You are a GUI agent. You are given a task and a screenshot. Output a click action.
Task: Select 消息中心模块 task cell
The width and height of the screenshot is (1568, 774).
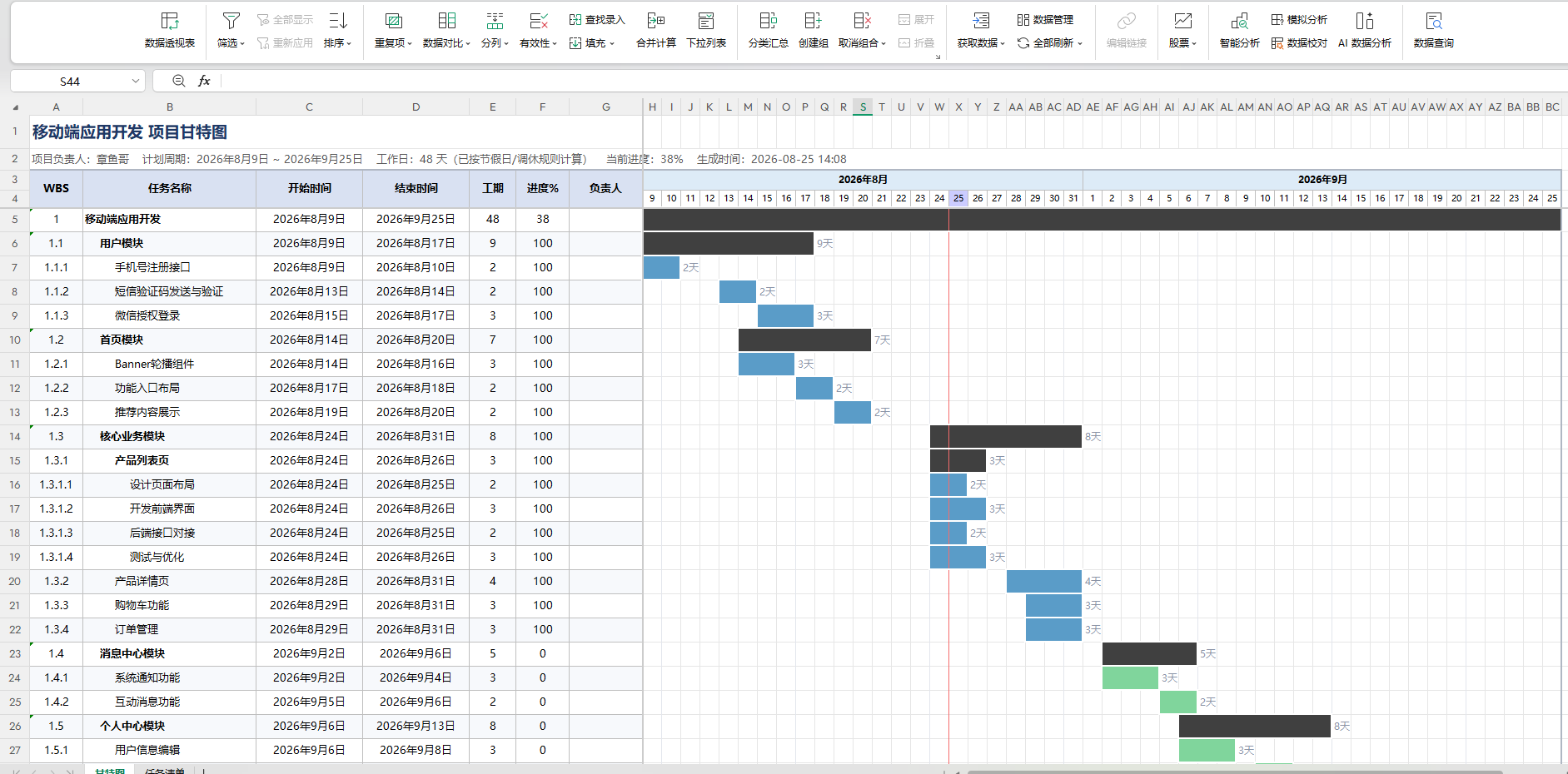pos(170,653)
